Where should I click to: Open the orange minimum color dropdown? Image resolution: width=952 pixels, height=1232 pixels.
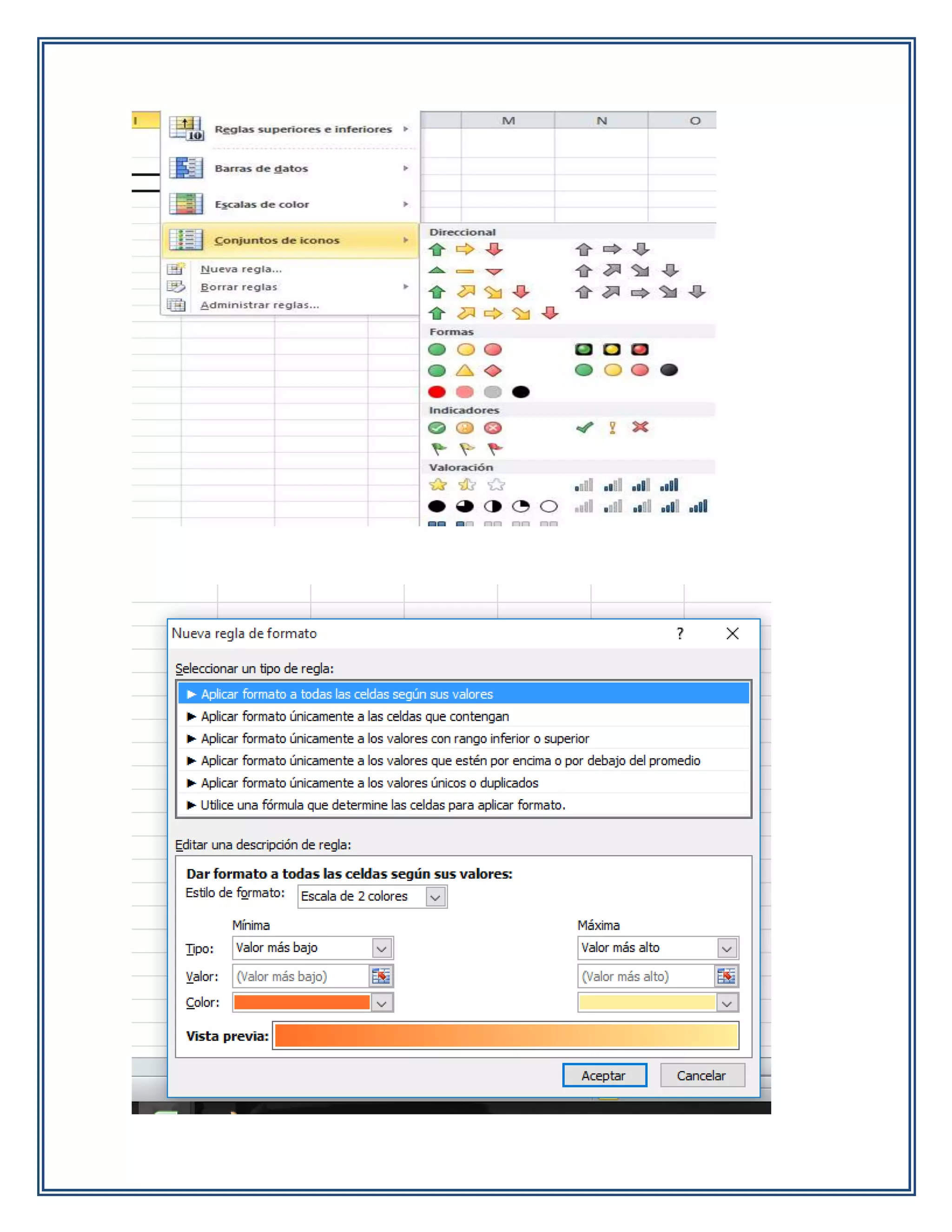382,1004
